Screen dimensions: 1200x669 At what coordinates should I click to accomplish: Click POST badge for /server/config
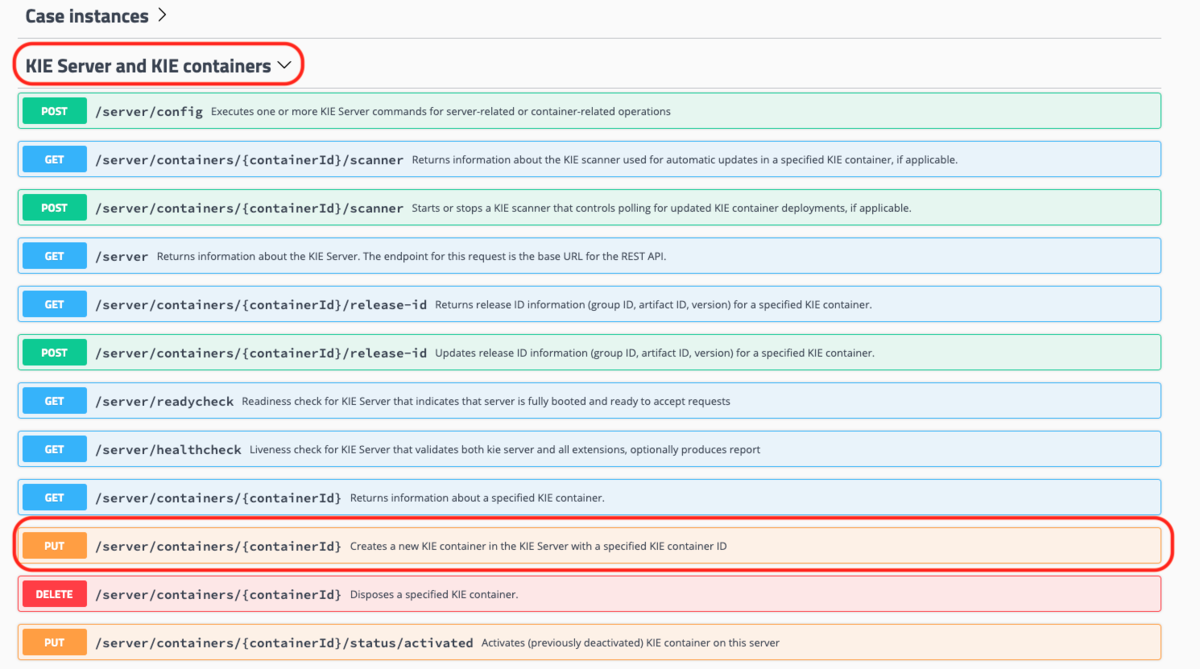click(54, 111)
